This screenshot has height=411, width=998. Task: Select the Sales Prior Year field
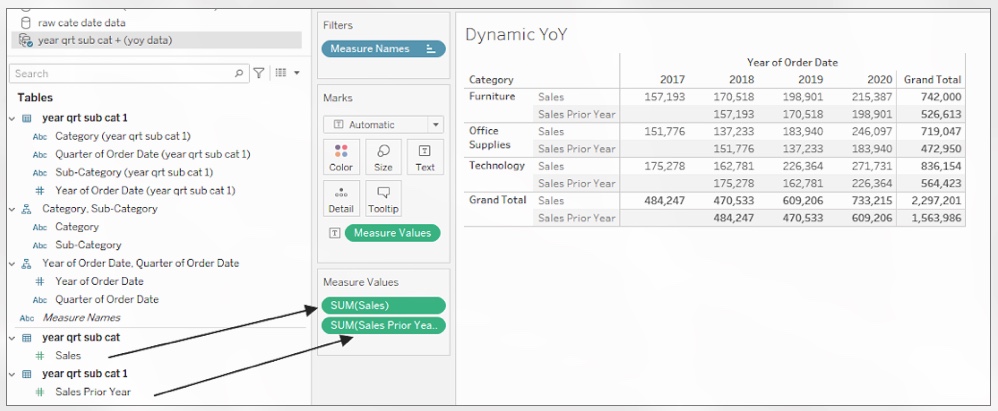(93, 392)
